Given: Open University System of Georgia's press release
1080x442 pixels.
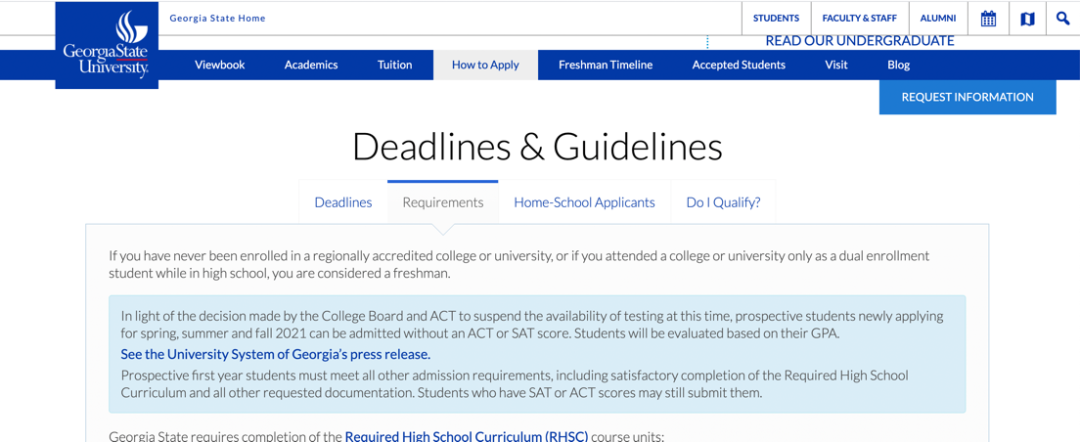Looking at the screenshot, I should tap(275, 355).
